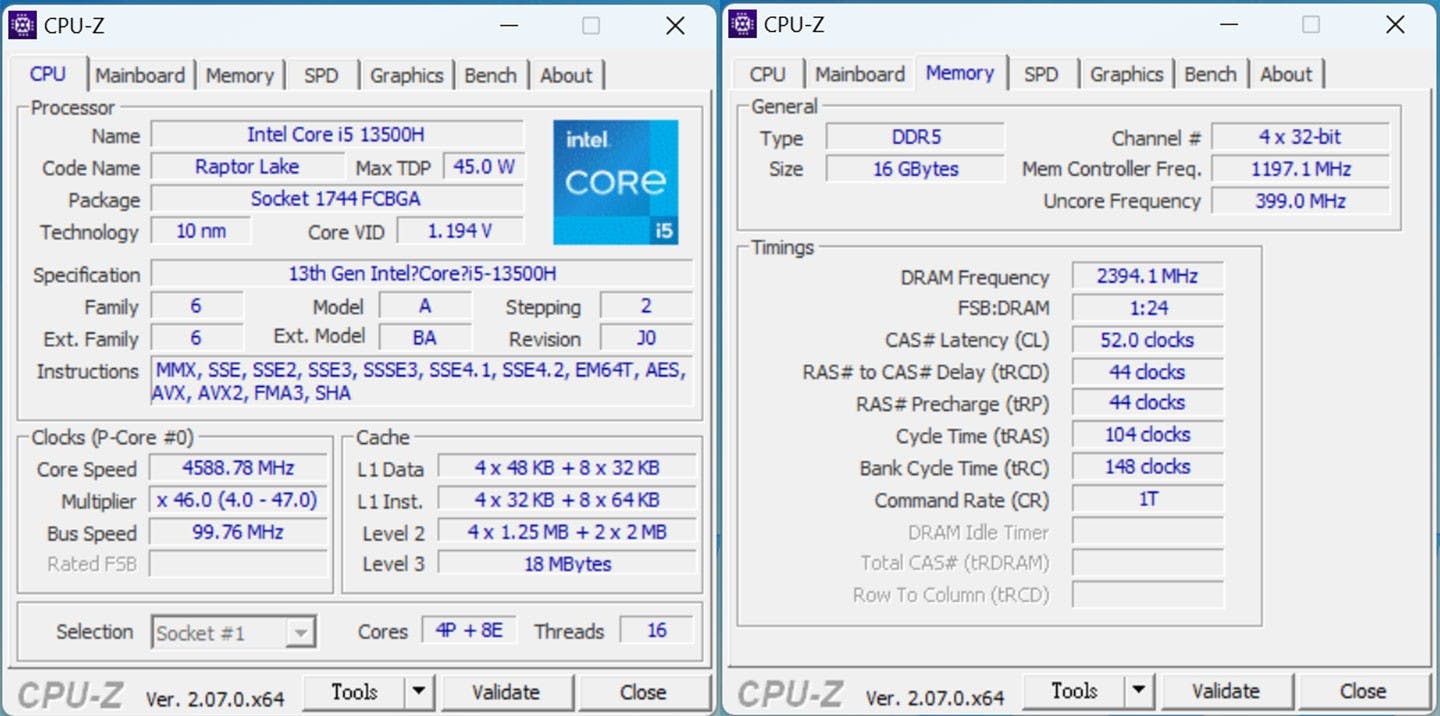This screenshot has width=1440, height=716.
Task: Click the CPU-Z app icon in left window title bar
Action: (x=22, y=25)
